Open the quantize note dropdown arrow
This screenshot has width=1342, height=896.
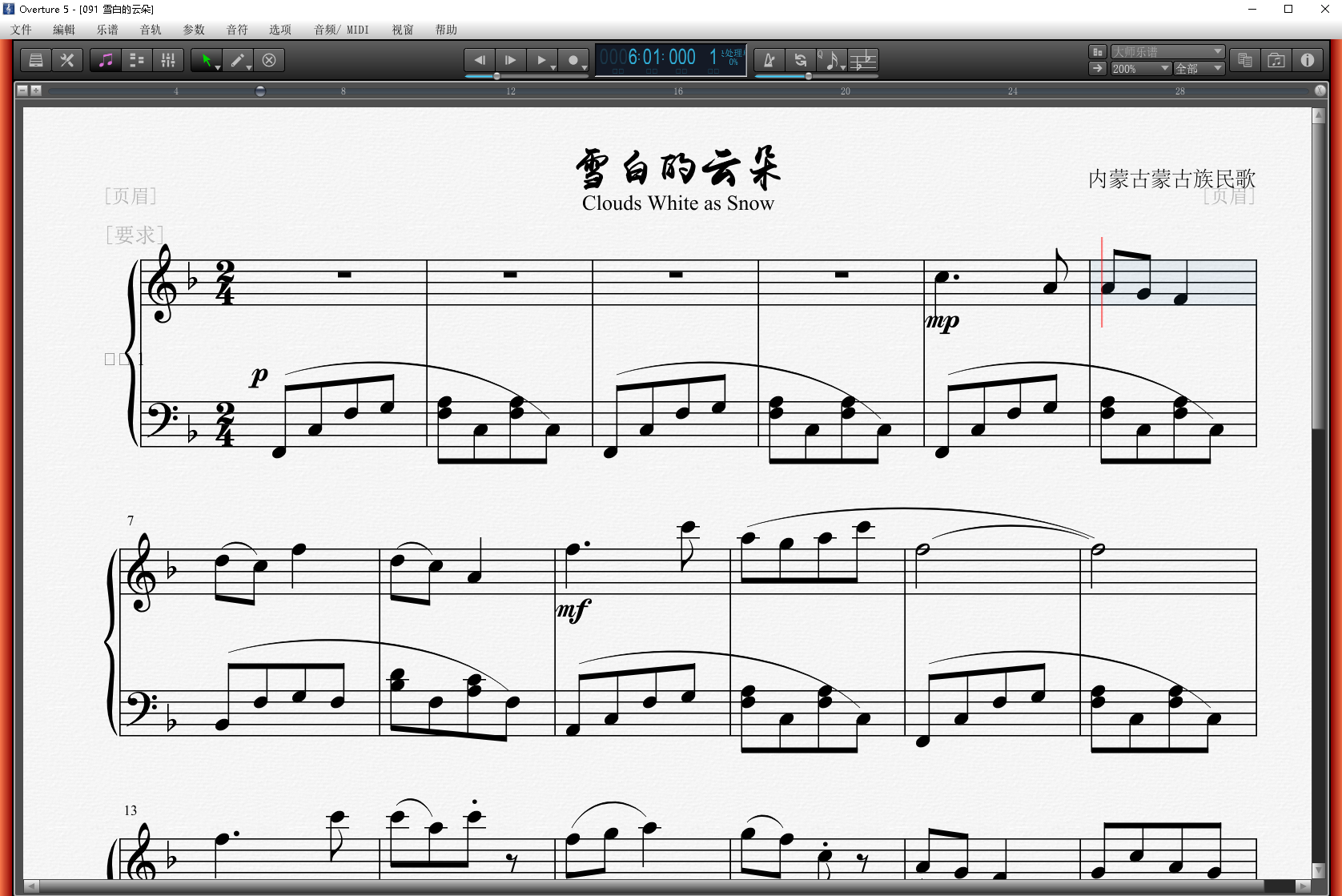click(x=843, y=68)
